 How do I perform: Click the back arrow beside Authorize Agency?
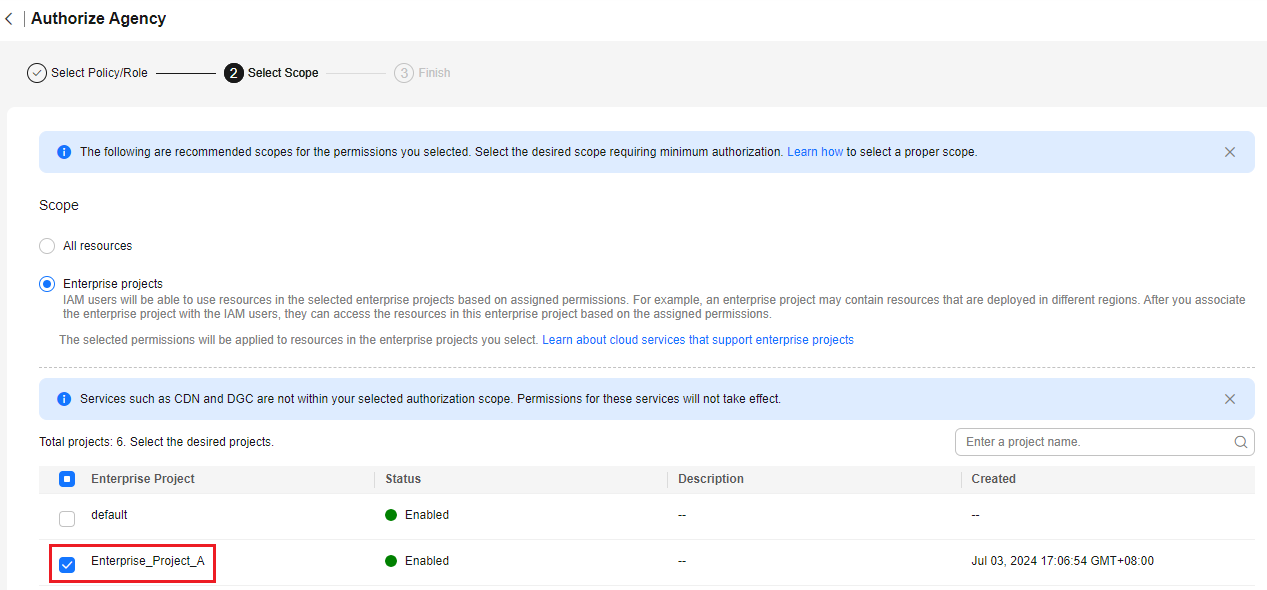tap(9, 19)
